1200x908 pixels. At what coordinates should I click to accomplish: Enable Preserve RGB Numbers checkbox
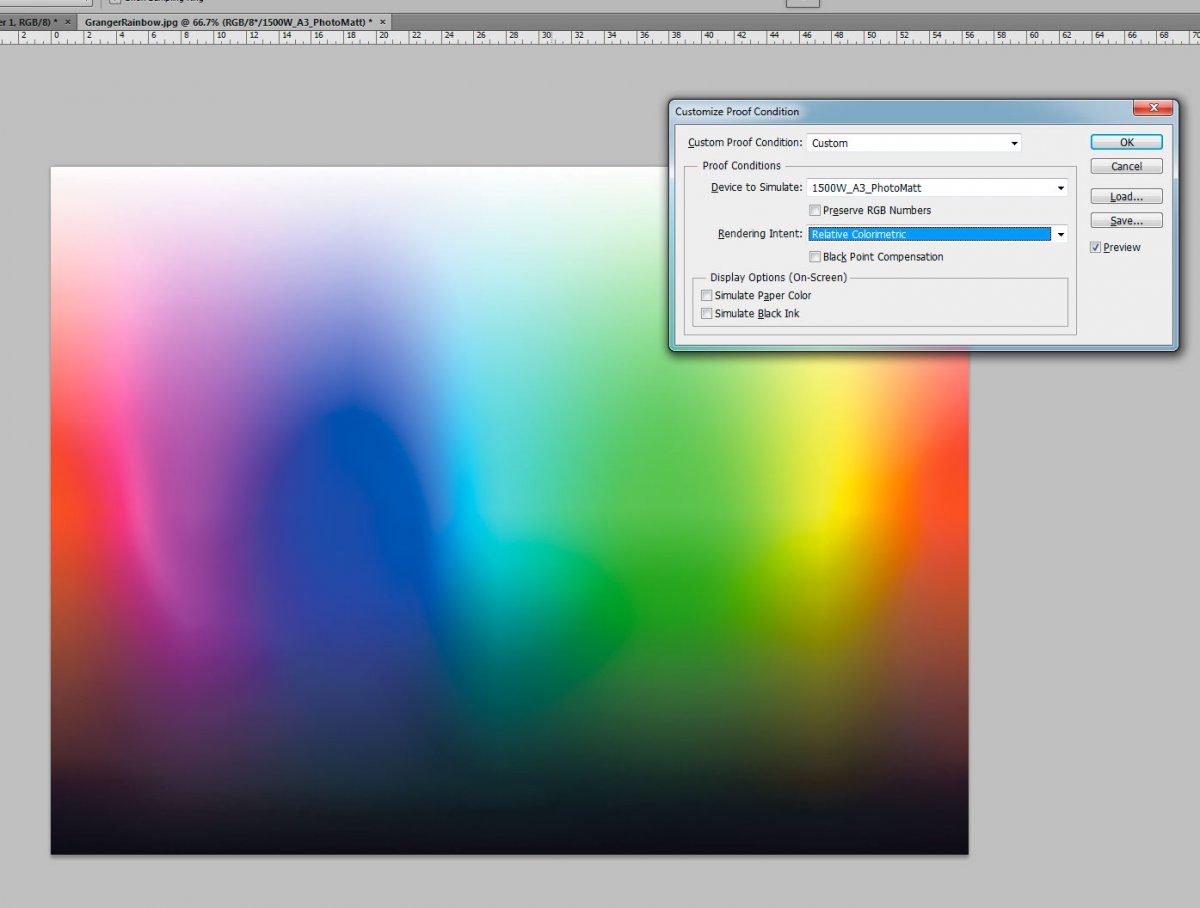(815, 211)
